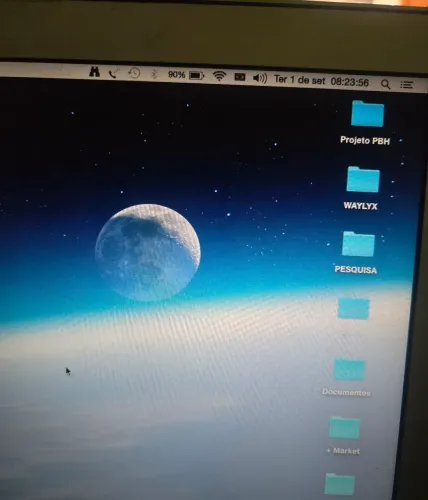The image size is (428, 500).
Task: Click the phone handset menu bar icon
Action: 114,73
